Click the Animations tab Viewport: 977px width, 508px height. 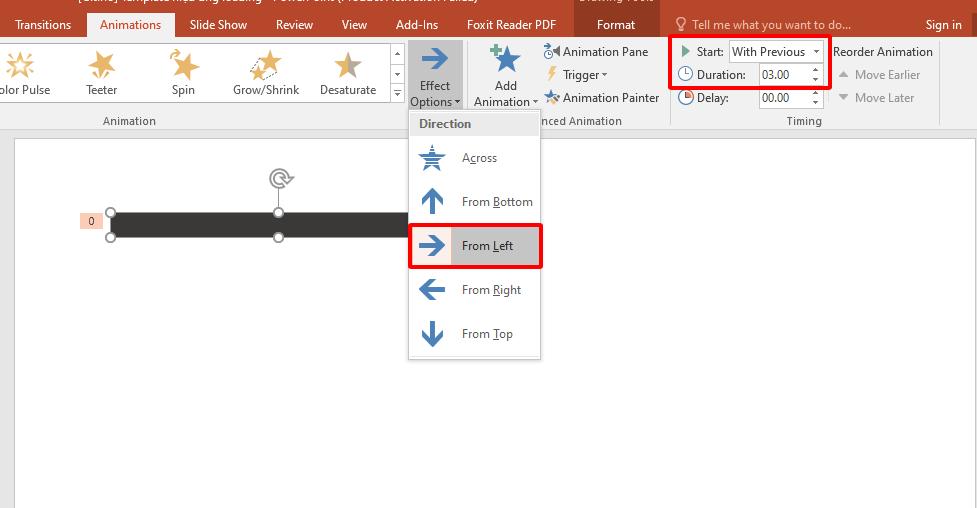[130, 25]
